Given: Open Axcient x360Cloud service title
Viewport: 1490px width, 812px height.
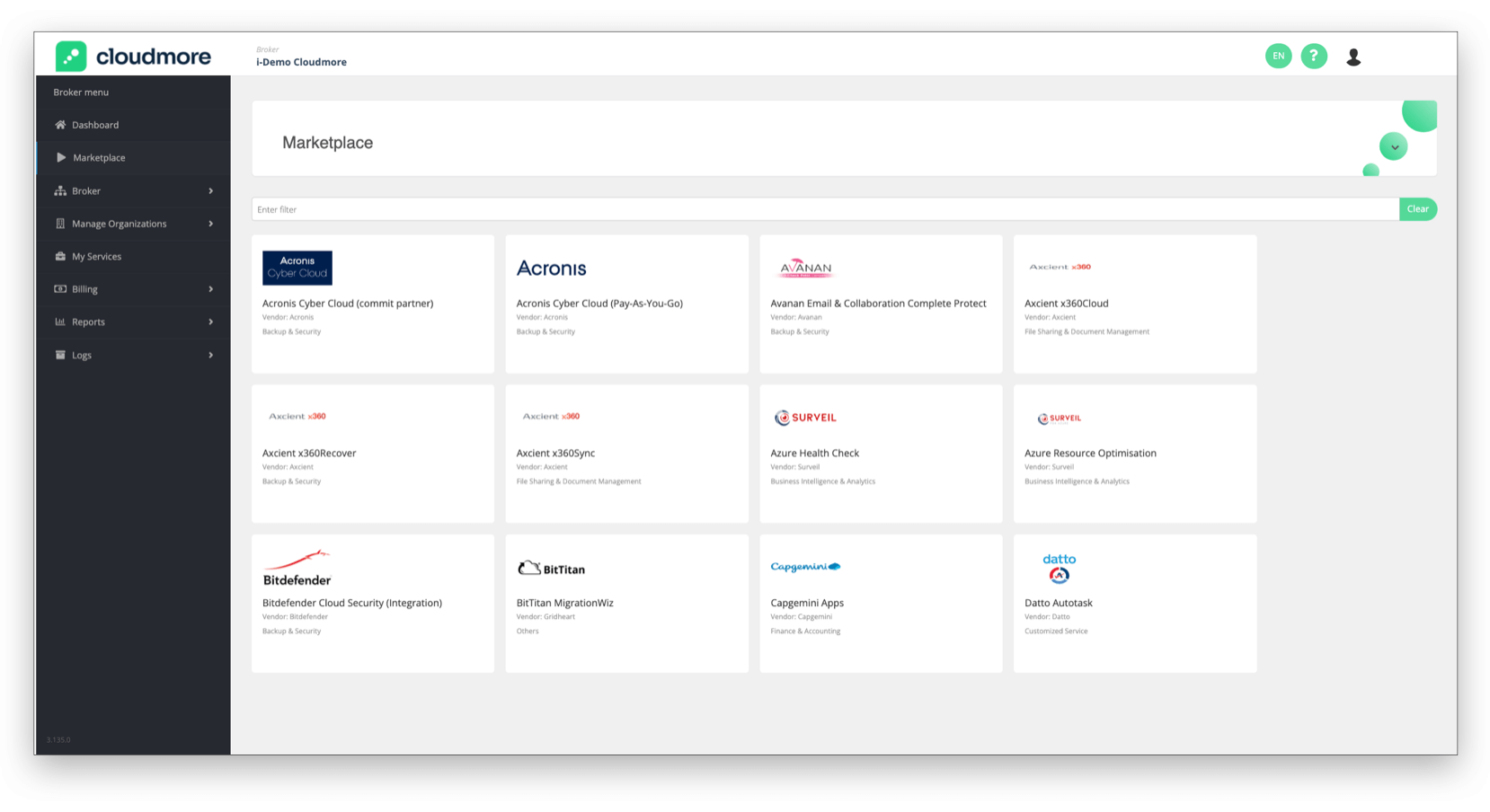Looking at the screenshot, I should tap(1067, 304).
